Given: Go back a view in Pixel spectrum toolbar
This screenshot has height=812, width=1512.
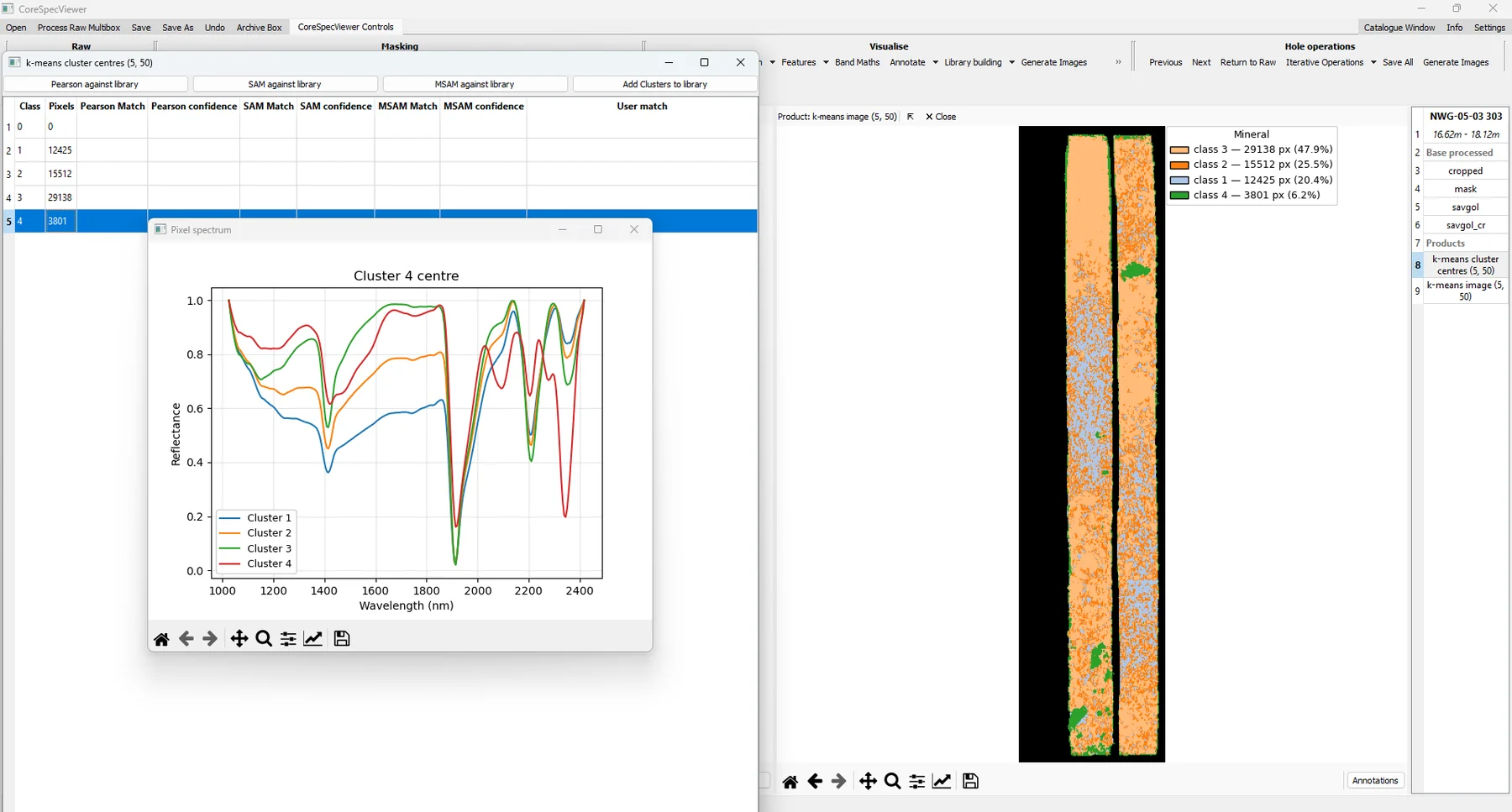Looking at the screenshot, I should click(186, 639).
